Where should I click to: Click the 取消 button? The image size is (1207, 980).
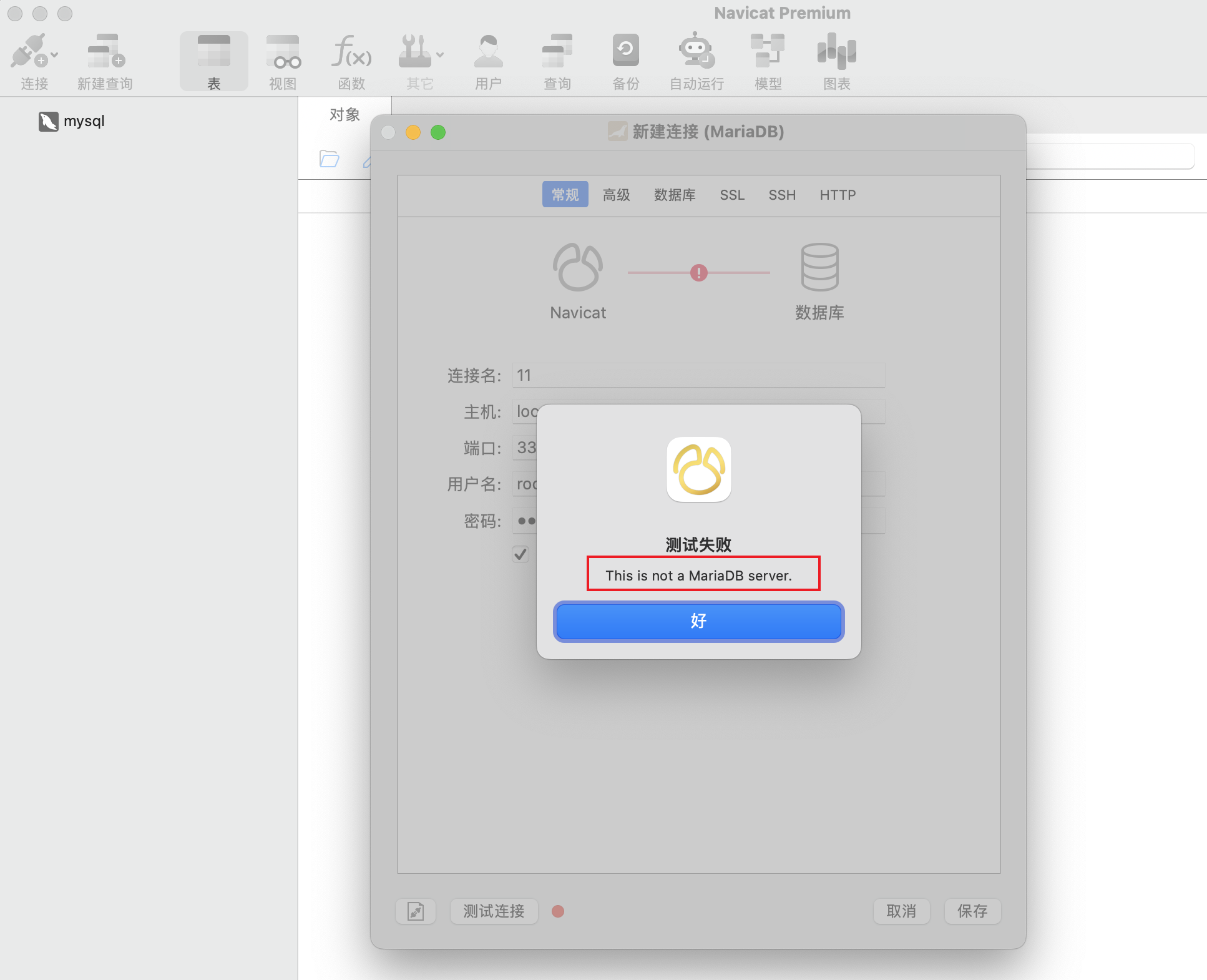point(901,911)
